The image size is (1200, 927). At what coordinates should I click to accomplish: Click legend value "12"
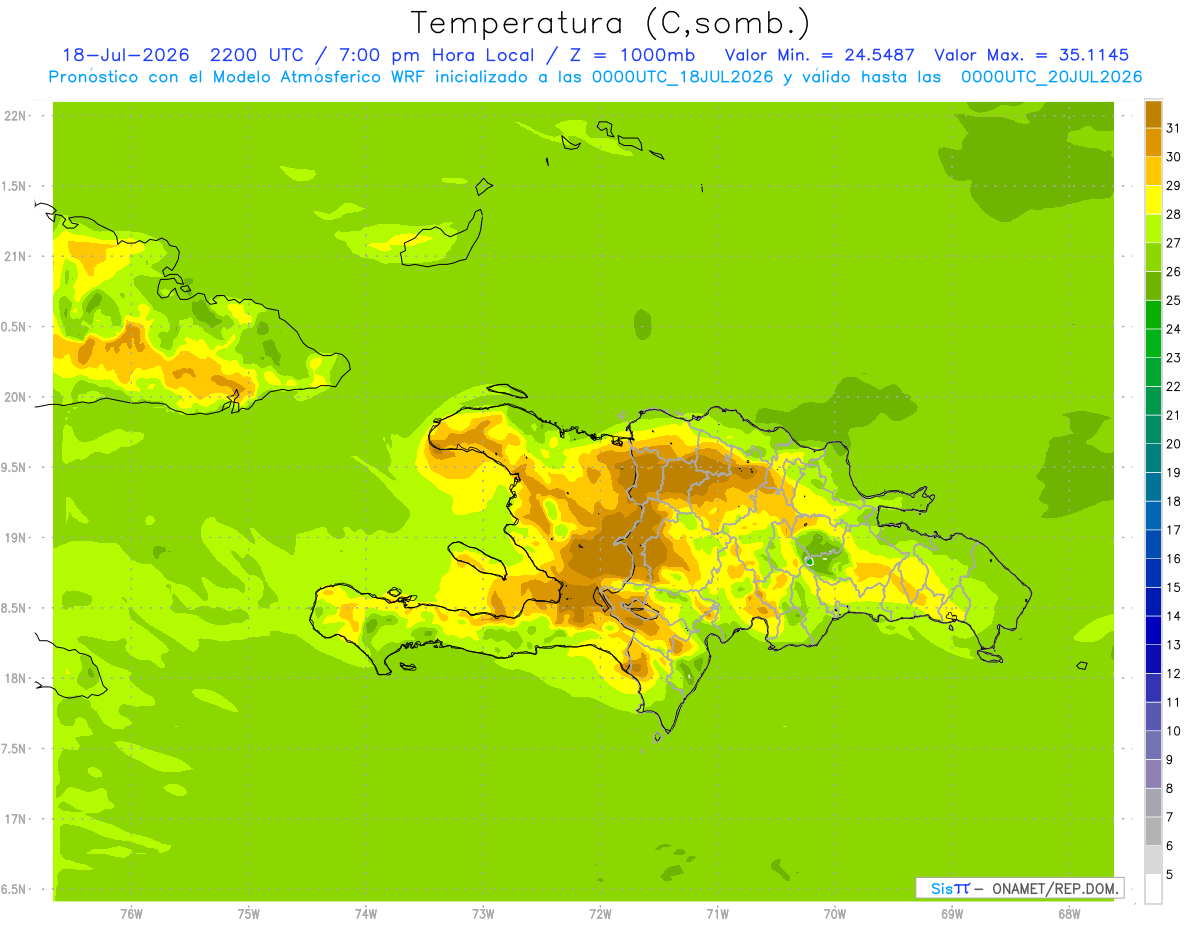pos(1173,674)
